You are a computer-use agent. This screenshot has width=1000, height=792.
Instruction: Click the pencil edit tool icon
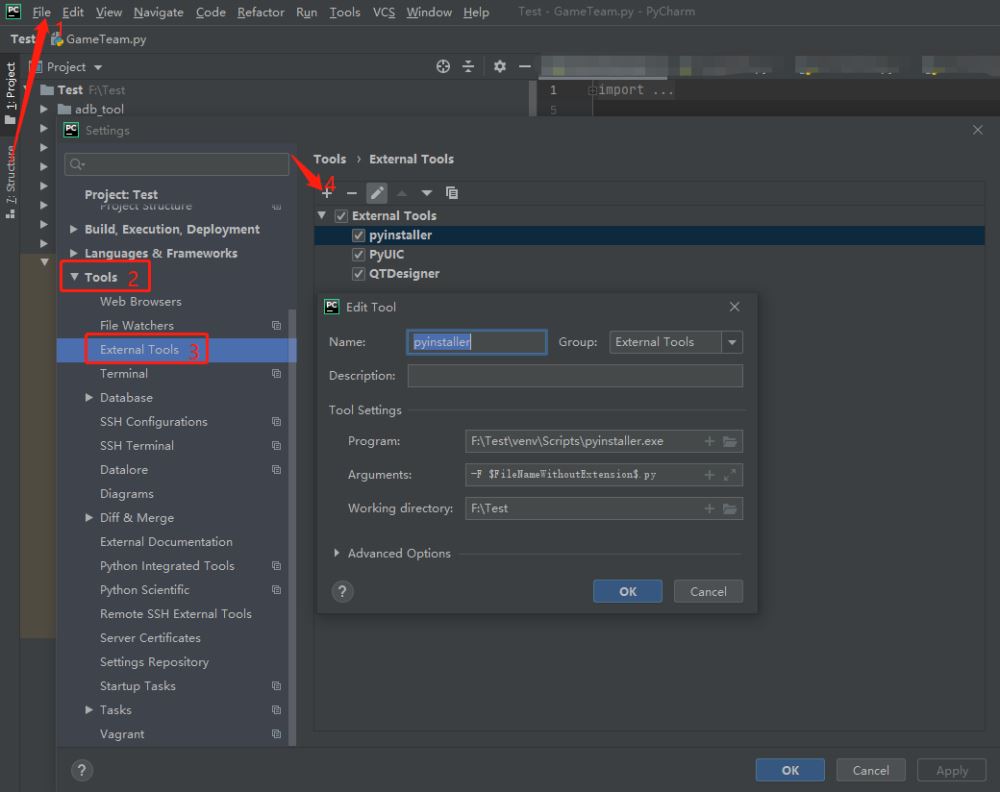(x=377, y=193)
